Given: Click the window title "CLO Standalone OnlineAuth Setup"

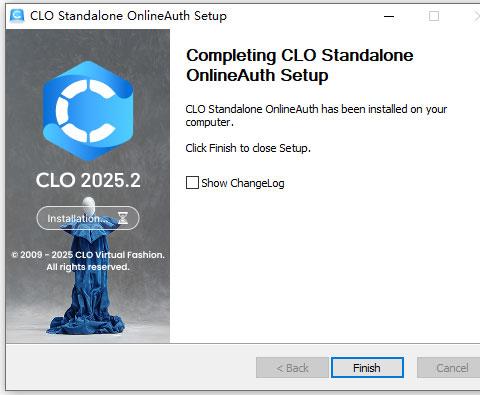Looking at the screenshot, I should (128, 16).
